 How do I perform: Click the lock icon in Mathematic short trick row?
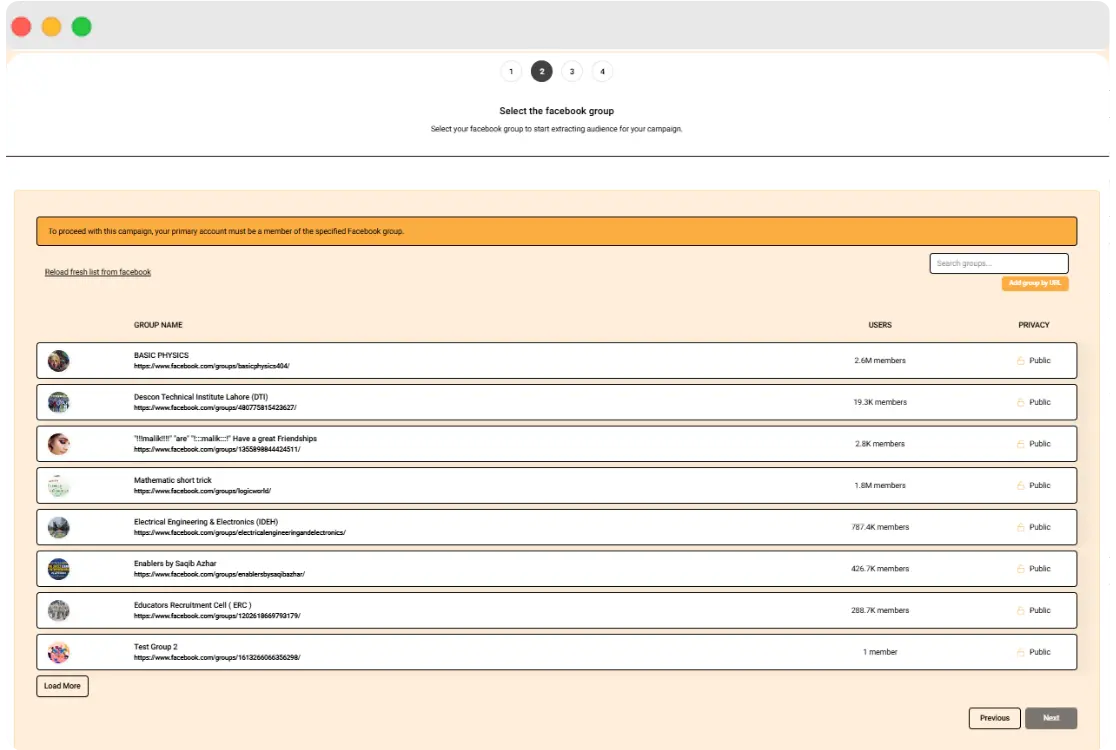pyautogui.click(x=1020, y=486)
